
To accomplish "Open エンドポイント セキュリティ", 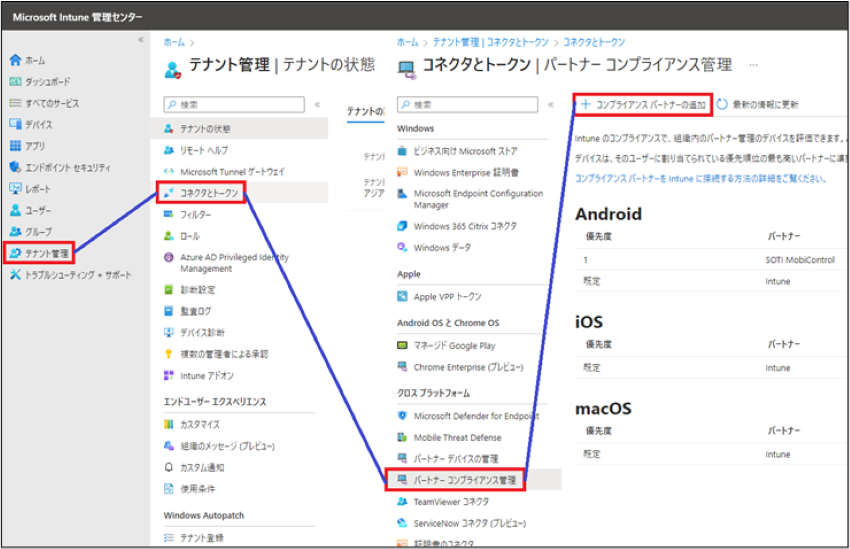I will pos(60,167).
